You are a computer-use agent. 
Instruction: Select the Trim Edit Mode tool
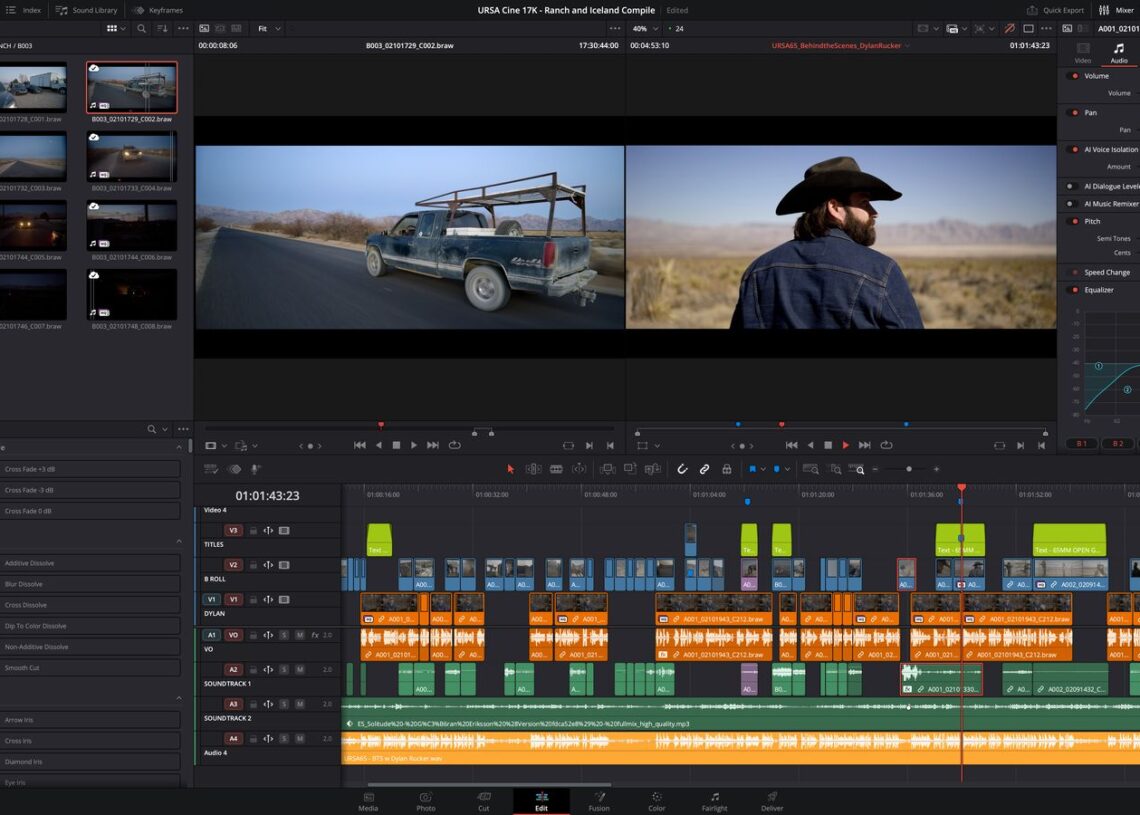coord(534,469)
